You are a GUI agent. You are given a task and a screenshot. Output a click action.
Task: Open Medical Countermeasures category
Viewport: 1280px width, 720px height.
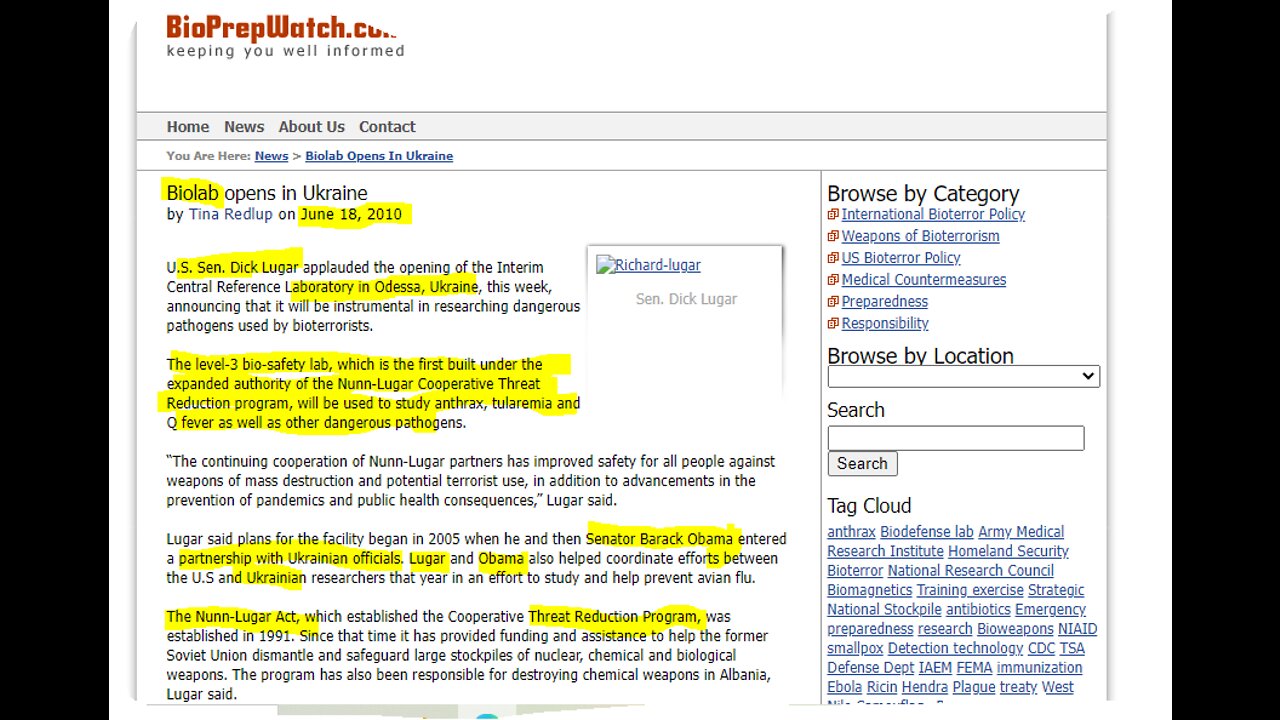pos(923,280)
